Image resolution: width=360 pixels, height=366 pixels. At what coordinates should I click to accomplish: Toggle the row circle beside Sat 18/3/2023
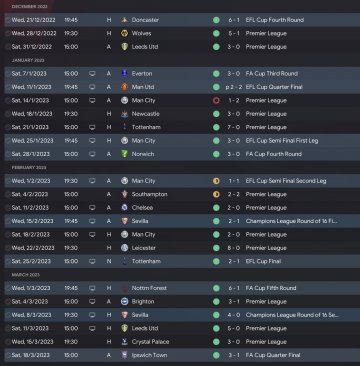(x=8, y=355)
